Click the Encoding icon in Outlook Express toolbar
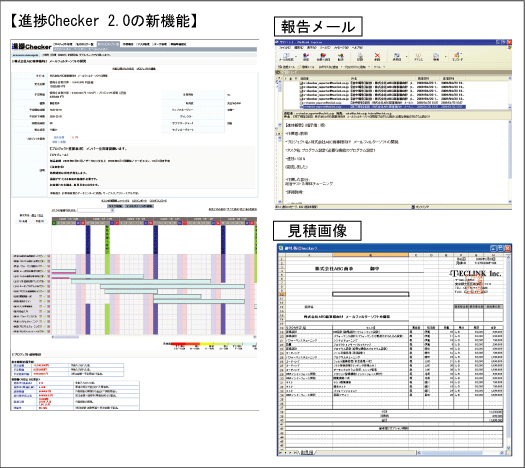The image size is (525, 468). 457,57
